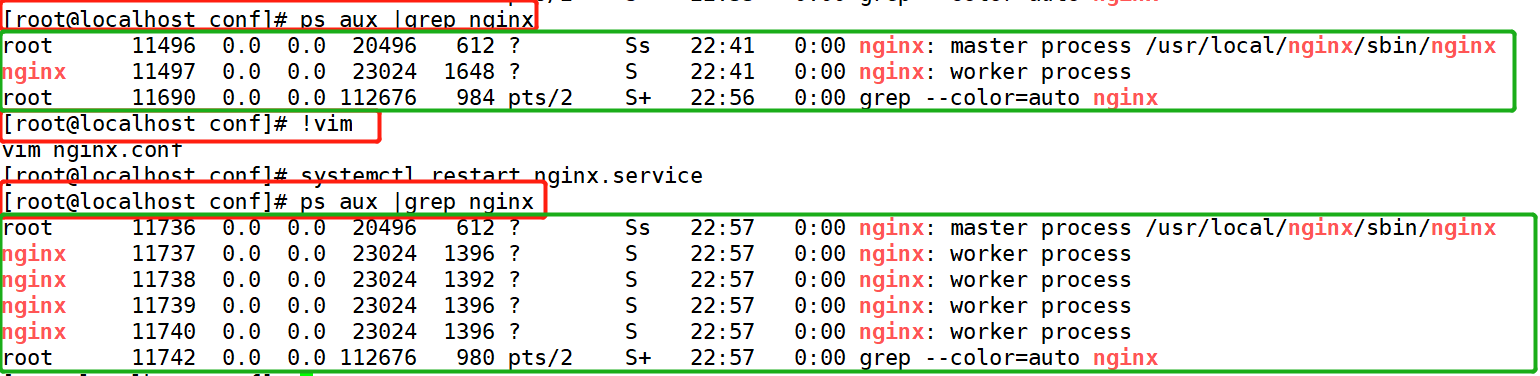Click the 'ps aux |grep nginx' command above PID 11736
This screenshot has height=376, width=1540.
tap(417, 202)
